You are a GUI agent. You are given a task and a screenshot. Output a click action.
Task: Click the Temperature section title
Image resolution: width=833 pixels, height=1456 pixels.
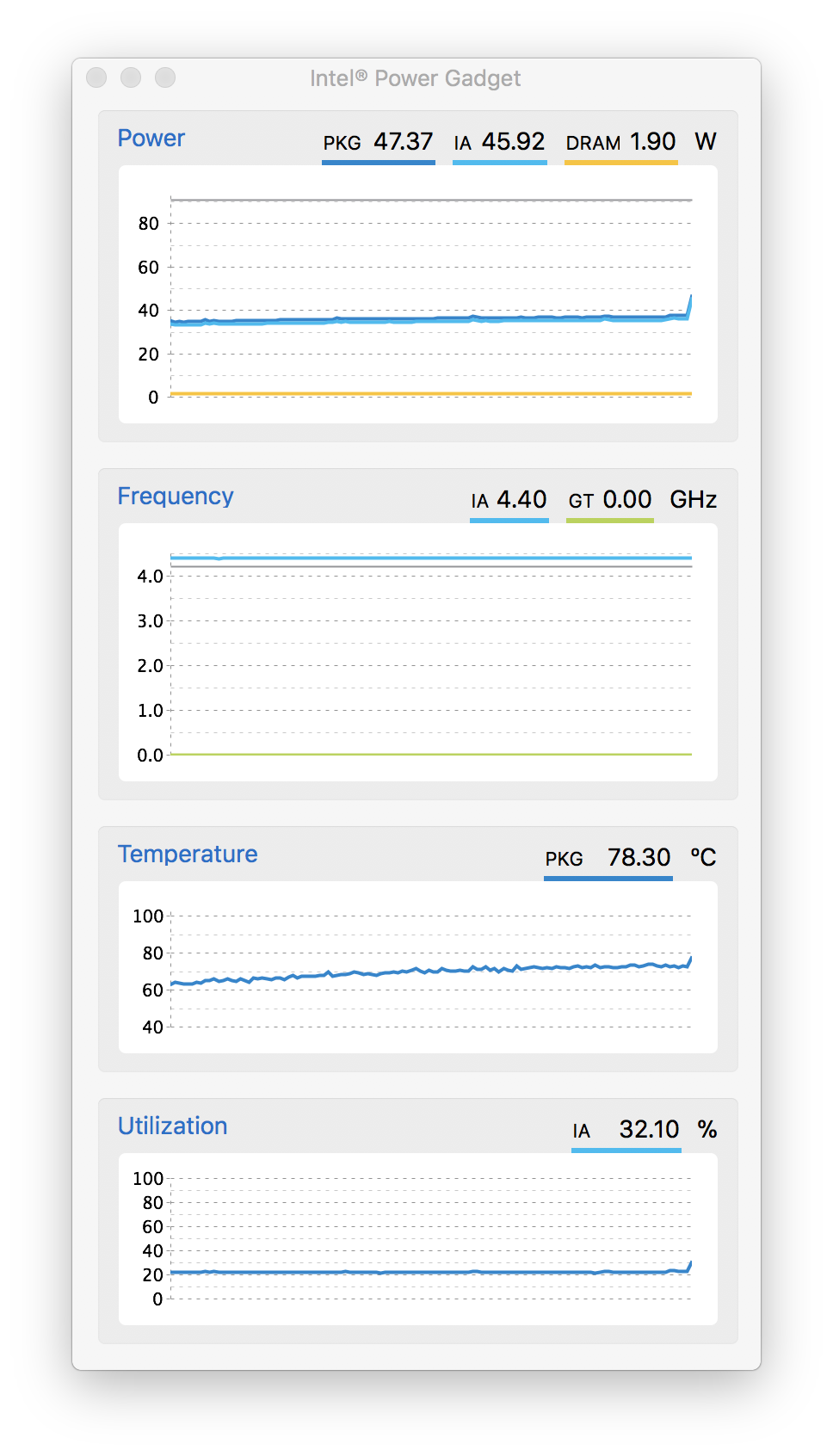188,854
